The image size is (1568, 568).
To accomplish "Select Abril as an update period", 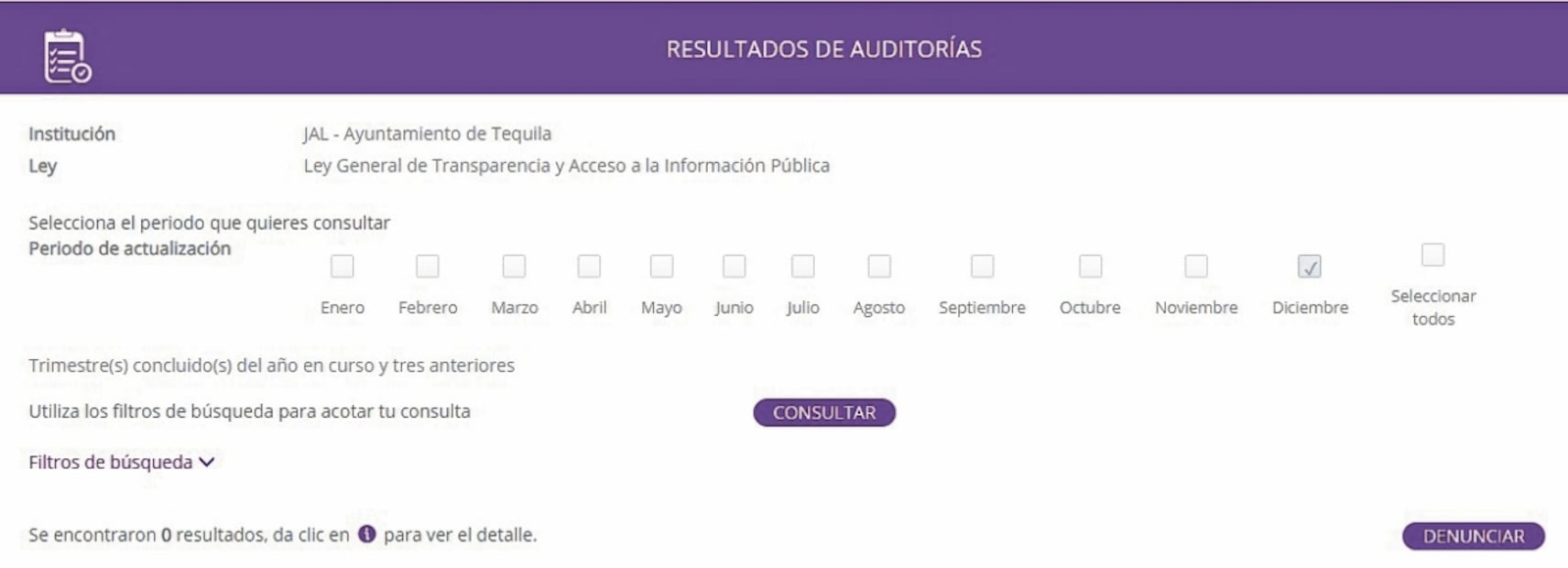I will click(x=591, y=267).
